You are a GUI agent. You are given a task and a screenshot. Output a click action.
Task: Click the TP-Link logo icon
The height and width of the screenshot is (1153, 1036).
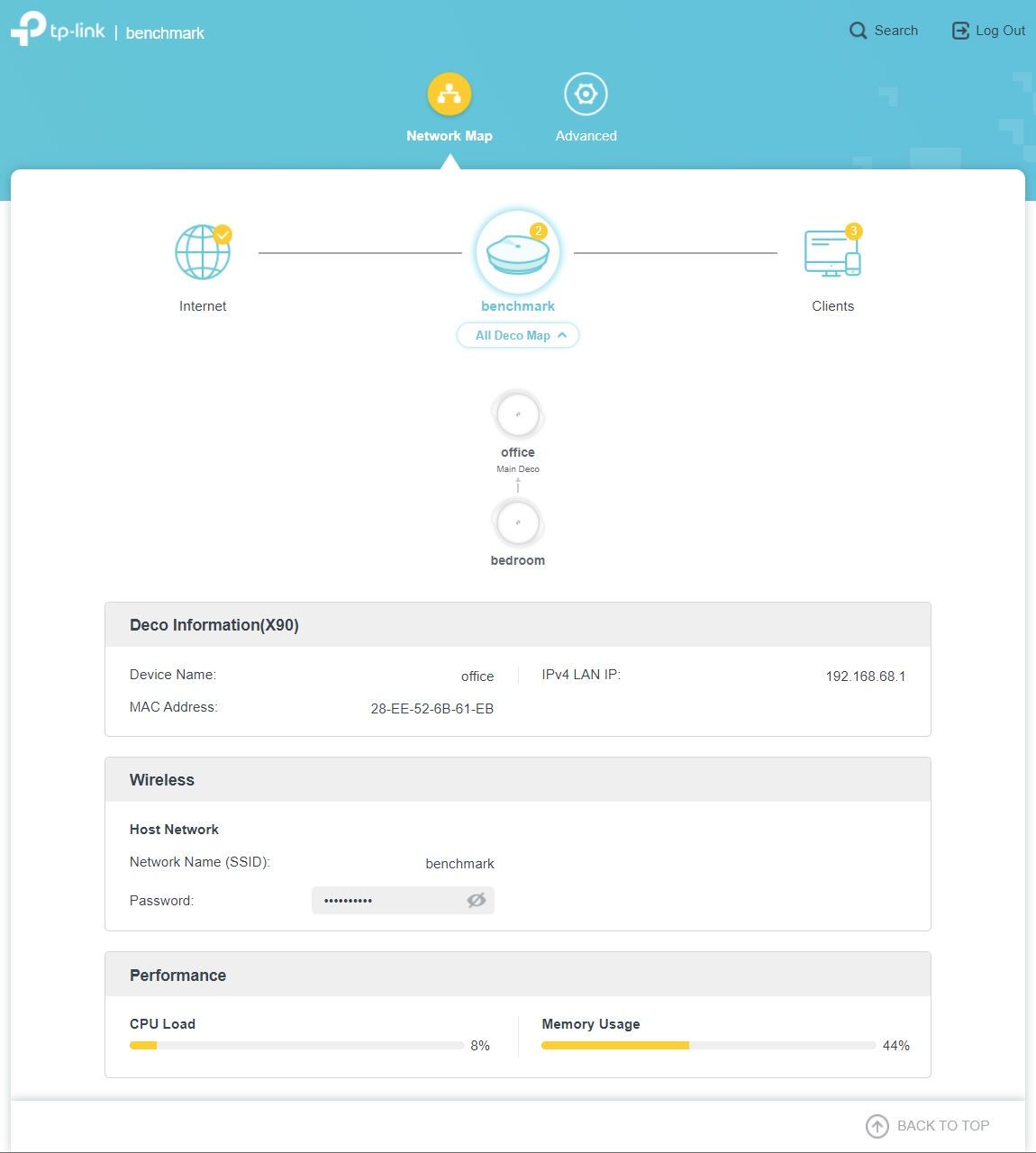click(x=28, y=28)
